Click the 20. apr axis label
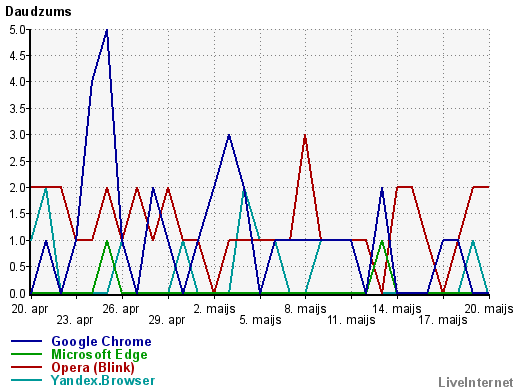This screenshot has width=520, height=392. point(30,309)
